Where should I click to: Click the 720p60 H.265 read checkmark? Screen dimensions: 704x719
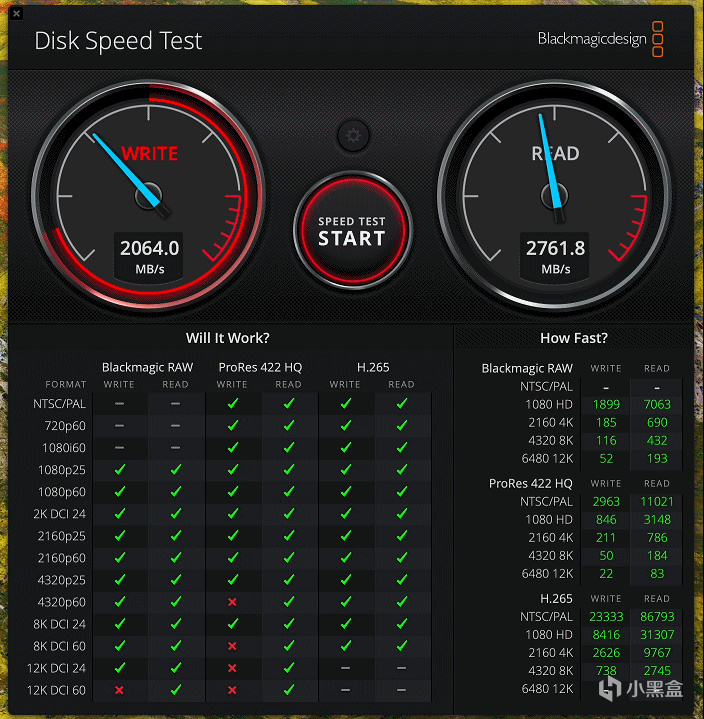[x=402, y=425]
